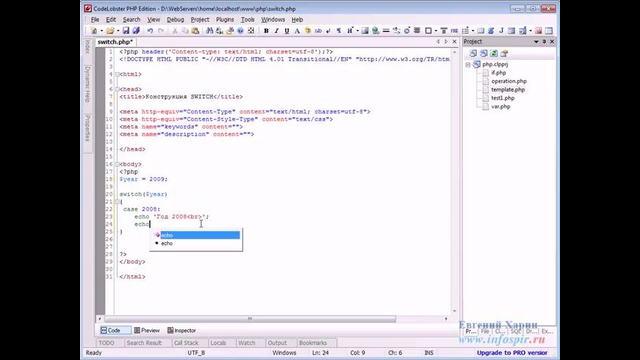Choose second echo autocomplete suggestion
Screen dimensions: 640x360
(197, 243)
